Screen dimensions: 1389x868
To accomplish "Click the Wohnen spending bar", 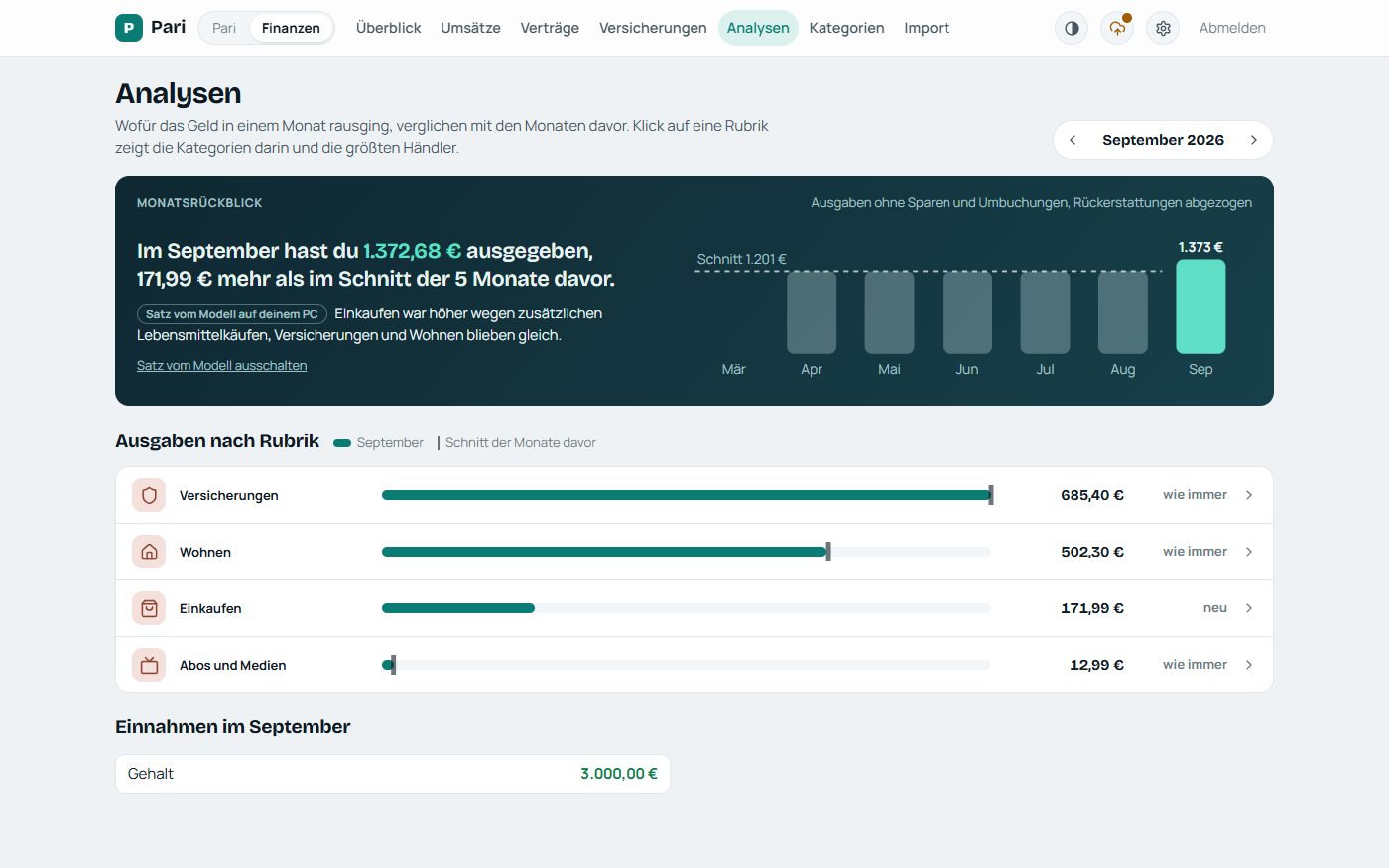I will coord(604,552).
